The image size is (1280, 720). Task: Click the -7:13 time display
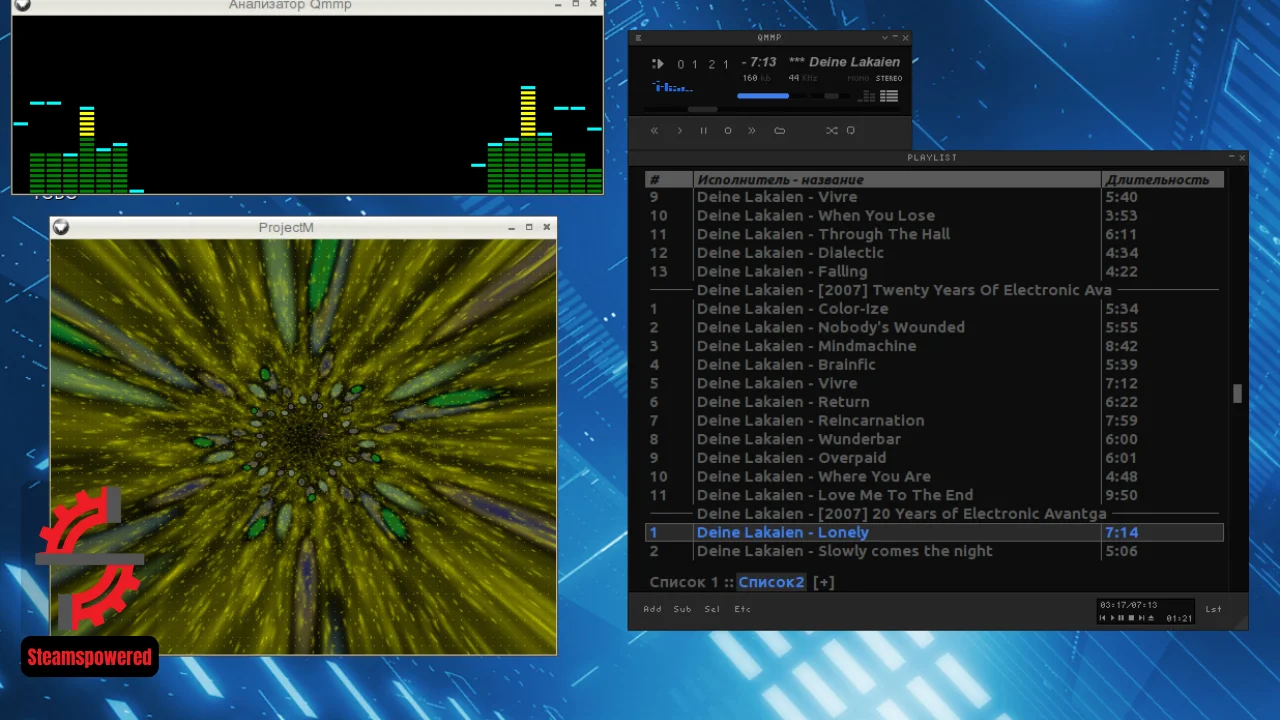pyautogui.click(x=759, y=62)
